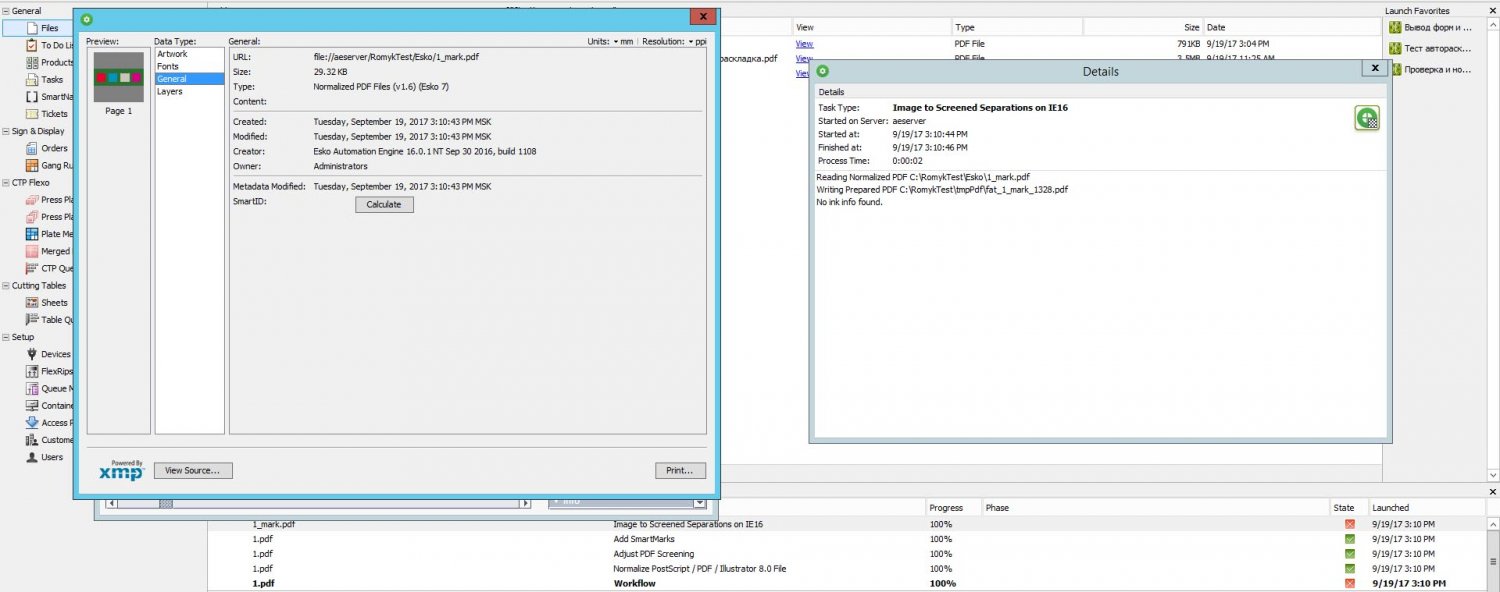Open the Containers icon under Setup
This screenshot has height=592, width=1500.
(32, 406)
